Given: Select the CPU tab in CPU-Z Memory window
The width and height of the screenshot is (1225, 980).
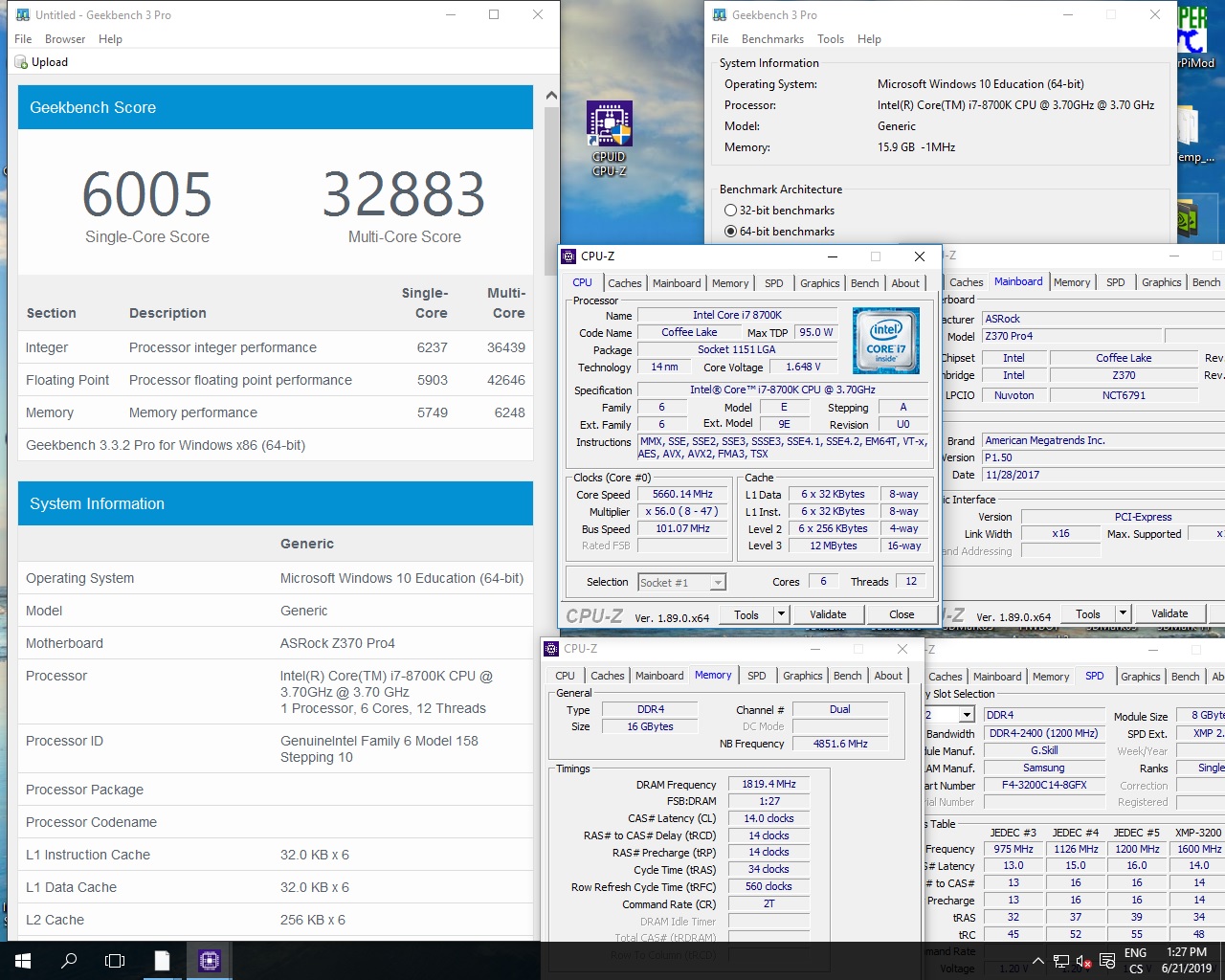Looking at the screenshot, I should (x=566, y=676).
